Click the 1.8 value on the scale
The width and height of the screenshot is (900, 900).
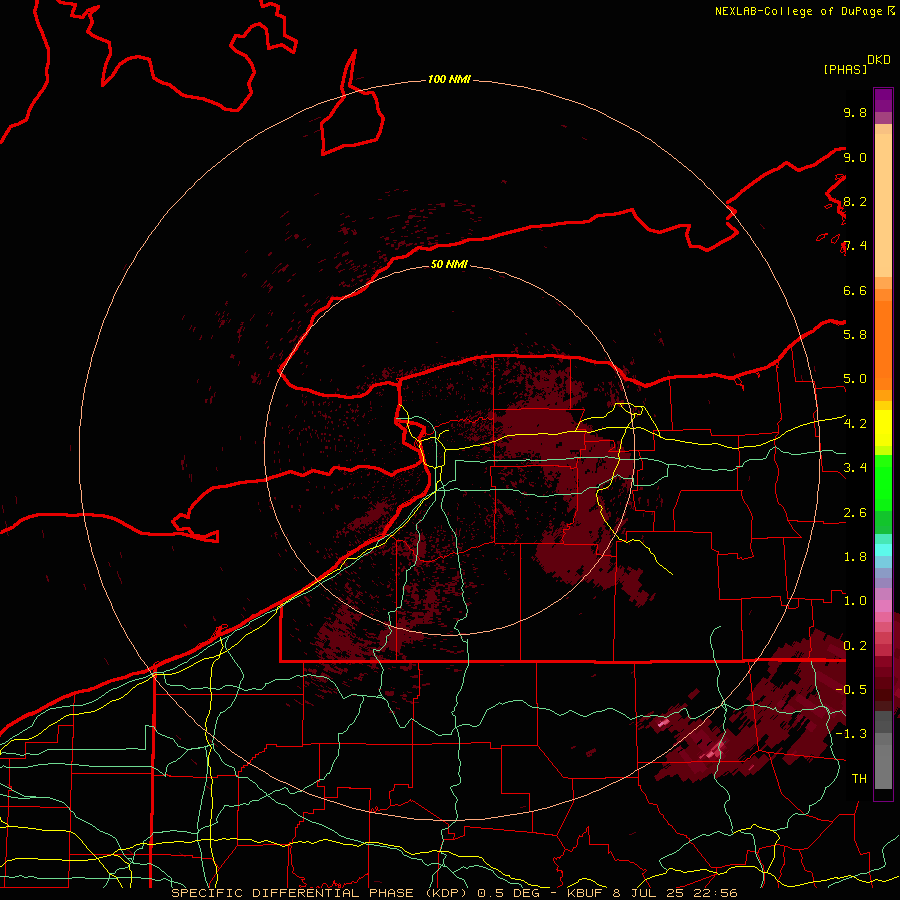855,557
